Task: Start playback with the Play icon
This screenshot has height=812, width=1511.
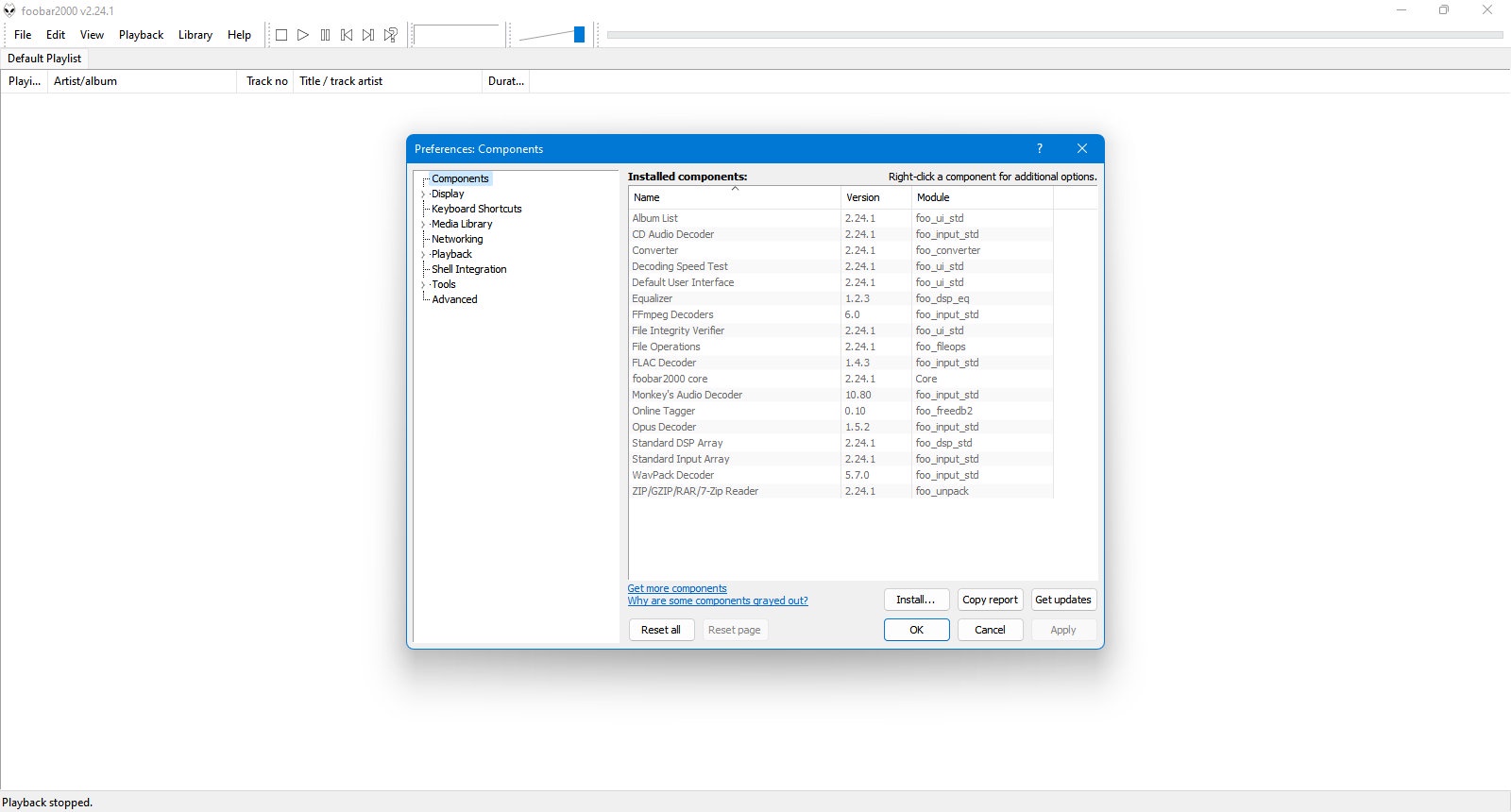Action: [303, 35]
